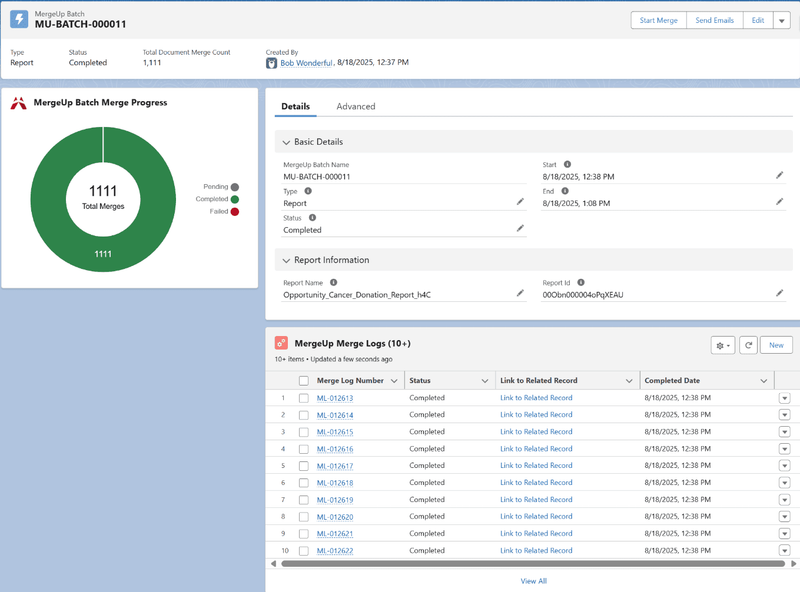This screenshot has height=592, width=800.
Task: Select all rows with header checkbox
Action: (303, 380)
